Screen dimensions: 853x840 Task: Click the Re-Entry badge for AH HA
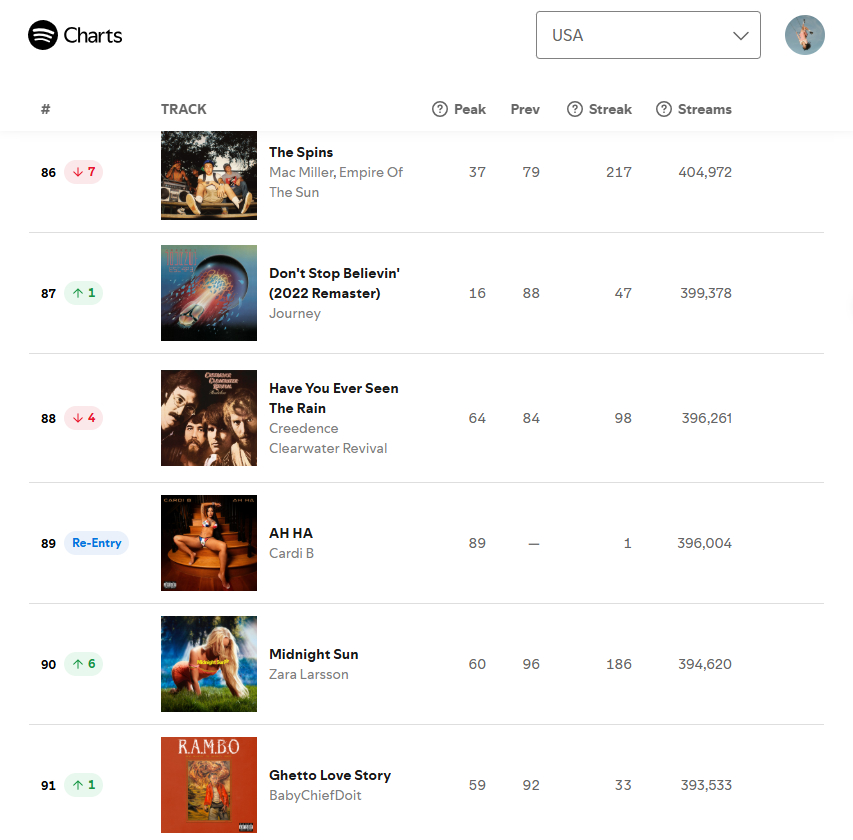point(97,543)
